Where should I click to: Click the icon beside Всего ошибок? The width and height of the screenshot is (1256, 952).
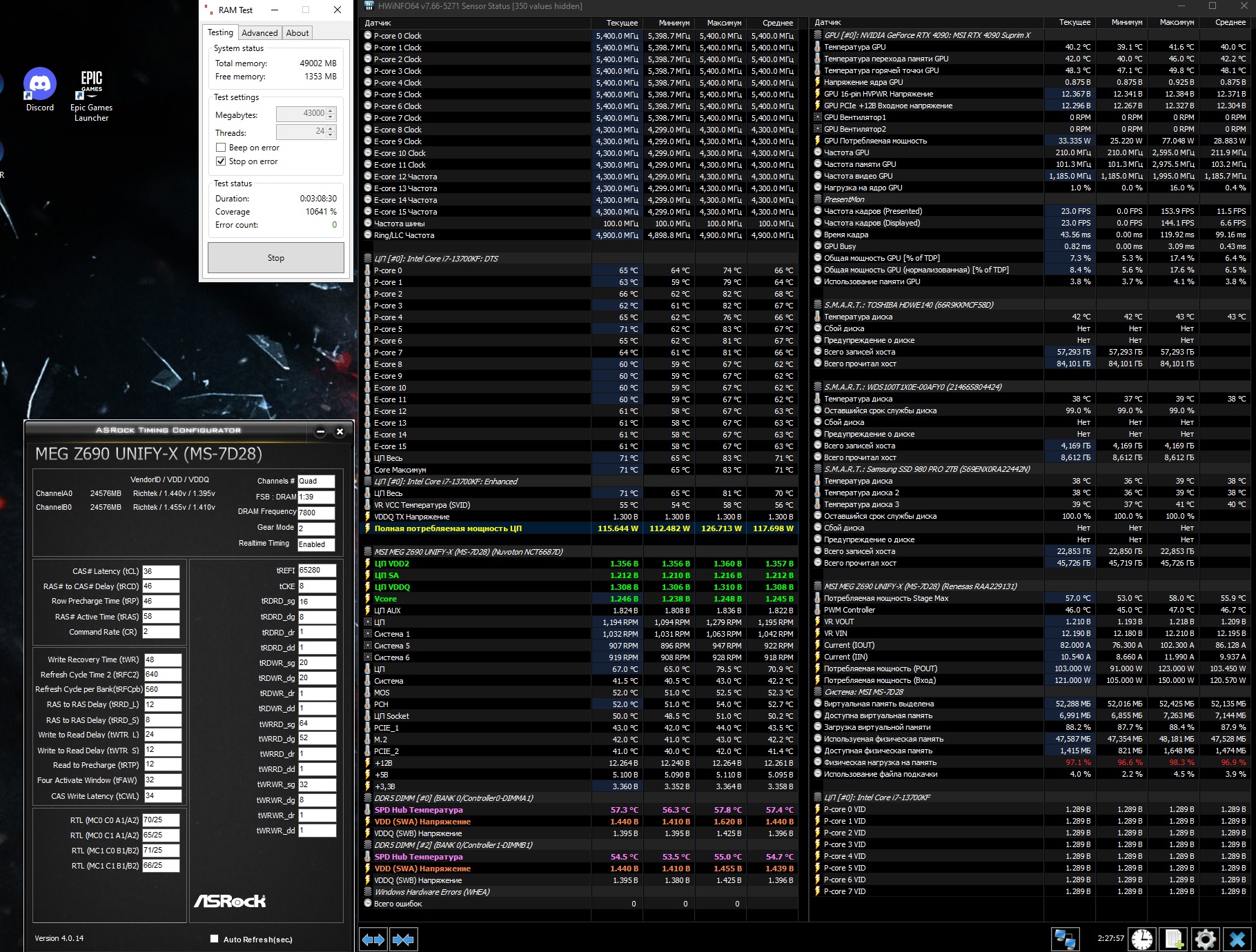click(x=368, y=904)
